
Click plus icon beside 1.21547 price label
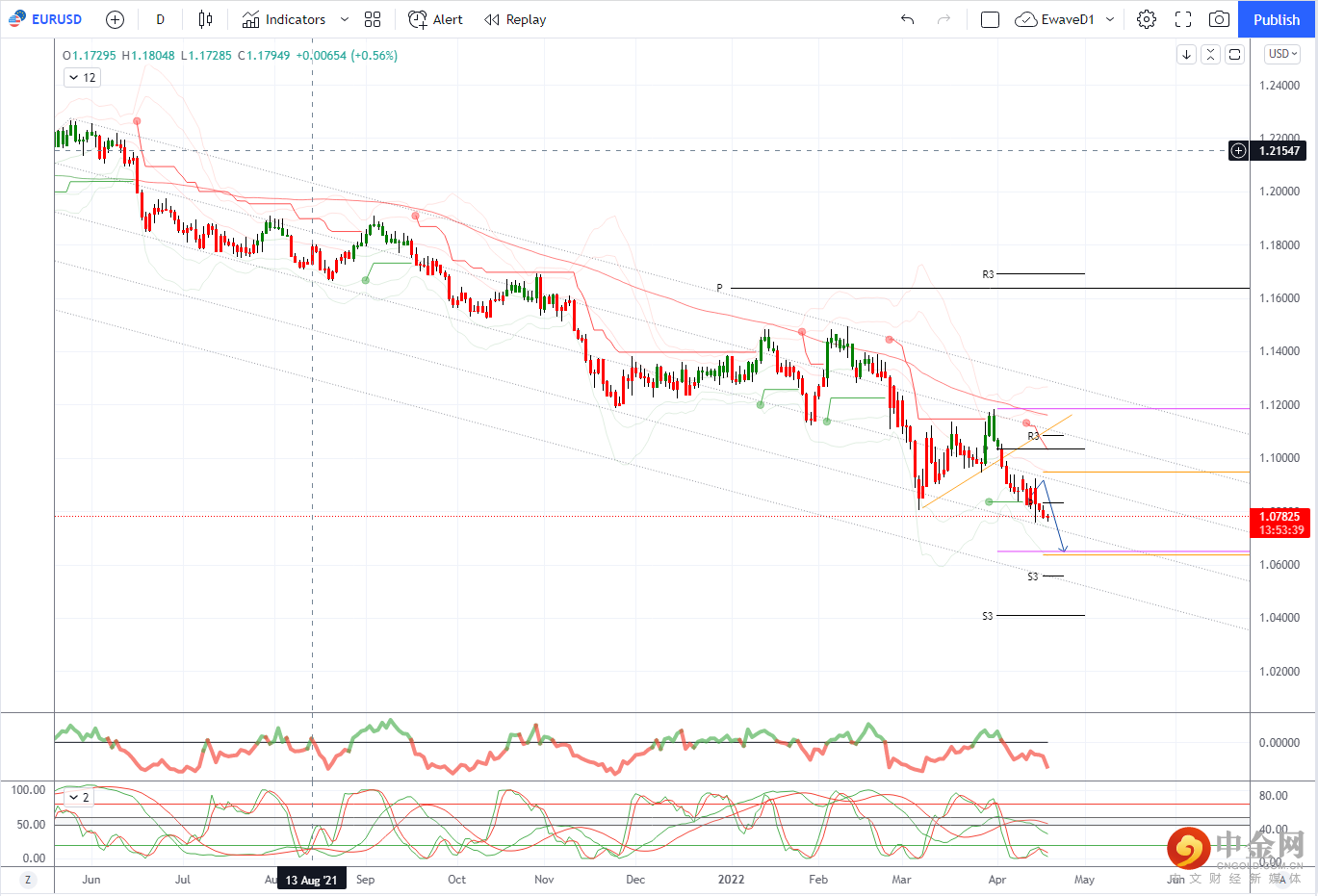(x=1238, y=150)
